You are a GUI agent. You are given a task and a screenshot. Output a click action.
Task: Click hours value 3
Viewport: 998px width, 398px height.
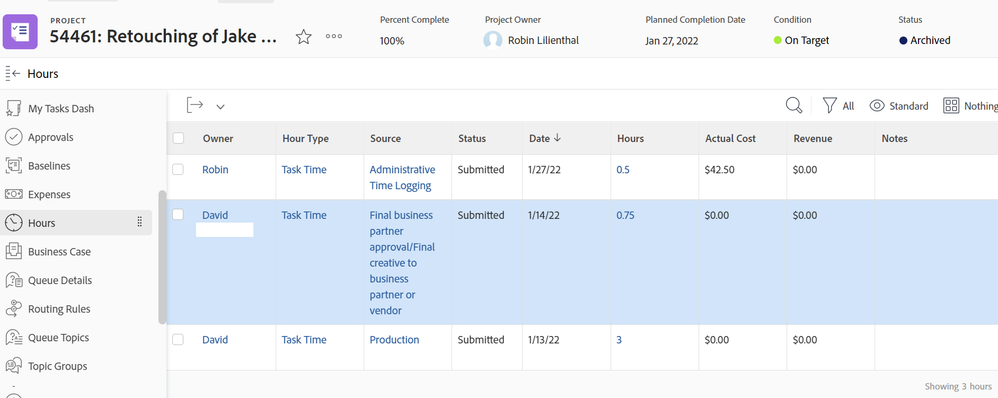click(x=619, y=340)
